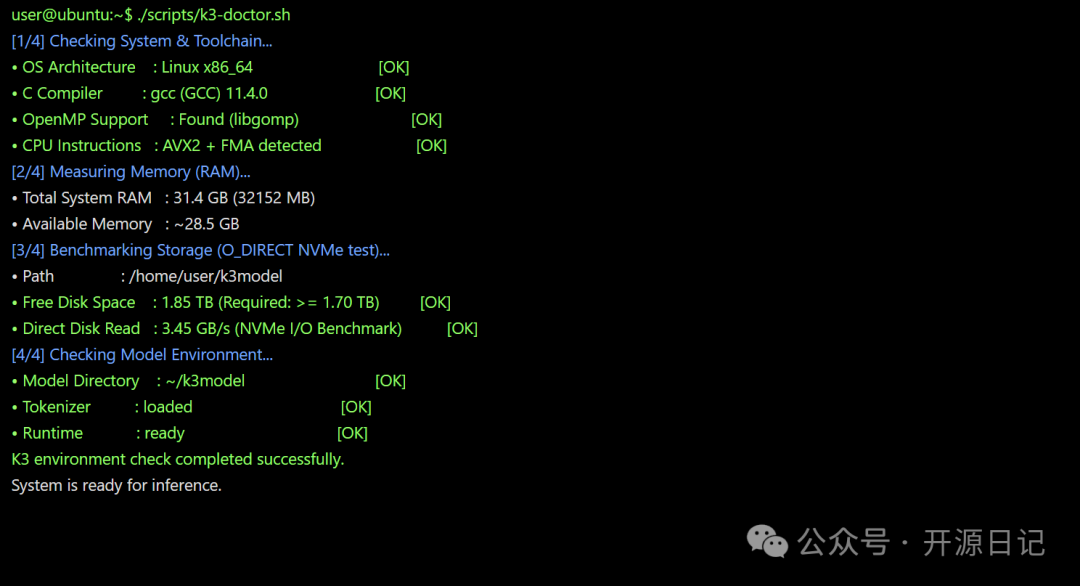Select the Measuring Memory (RAM) heading
The width and height of the screenshot is (1080, 586).
131,171
